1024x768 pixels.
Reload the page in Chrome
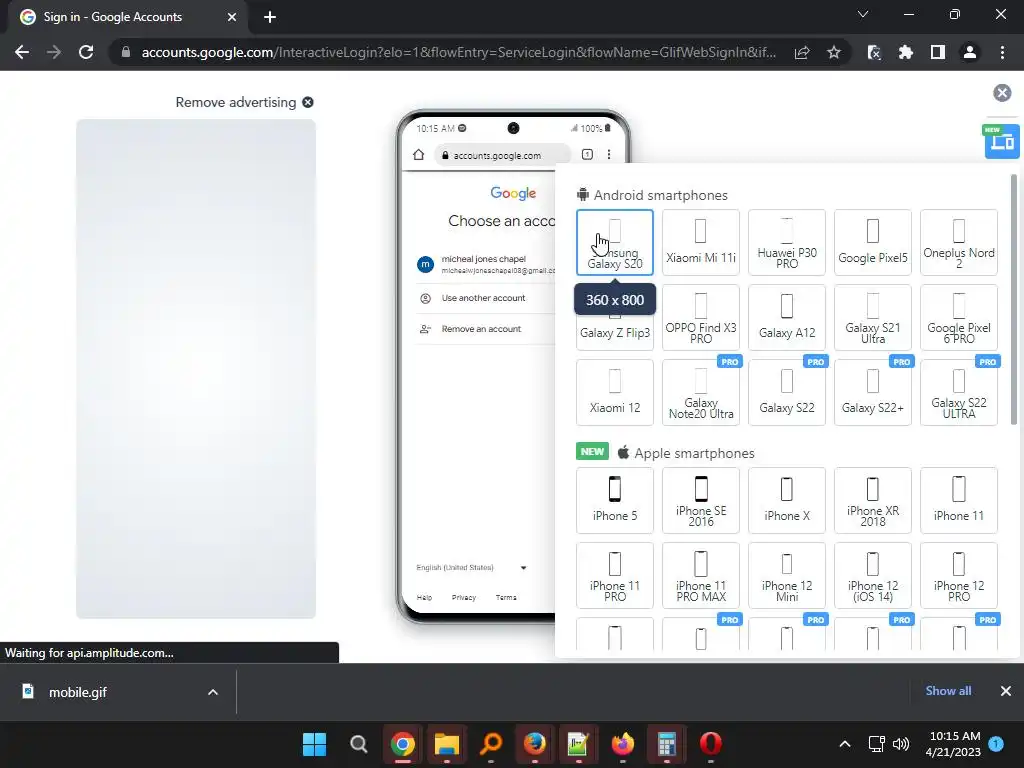(86, 52)
